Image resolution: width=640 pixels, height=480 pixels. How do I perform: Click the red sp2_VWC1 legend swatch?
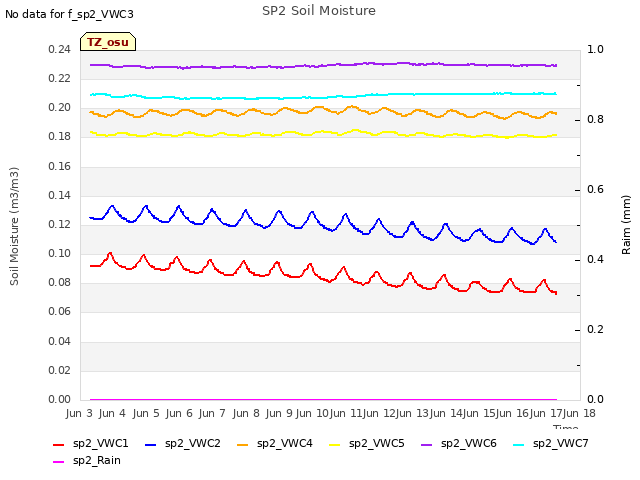[58, 444]
